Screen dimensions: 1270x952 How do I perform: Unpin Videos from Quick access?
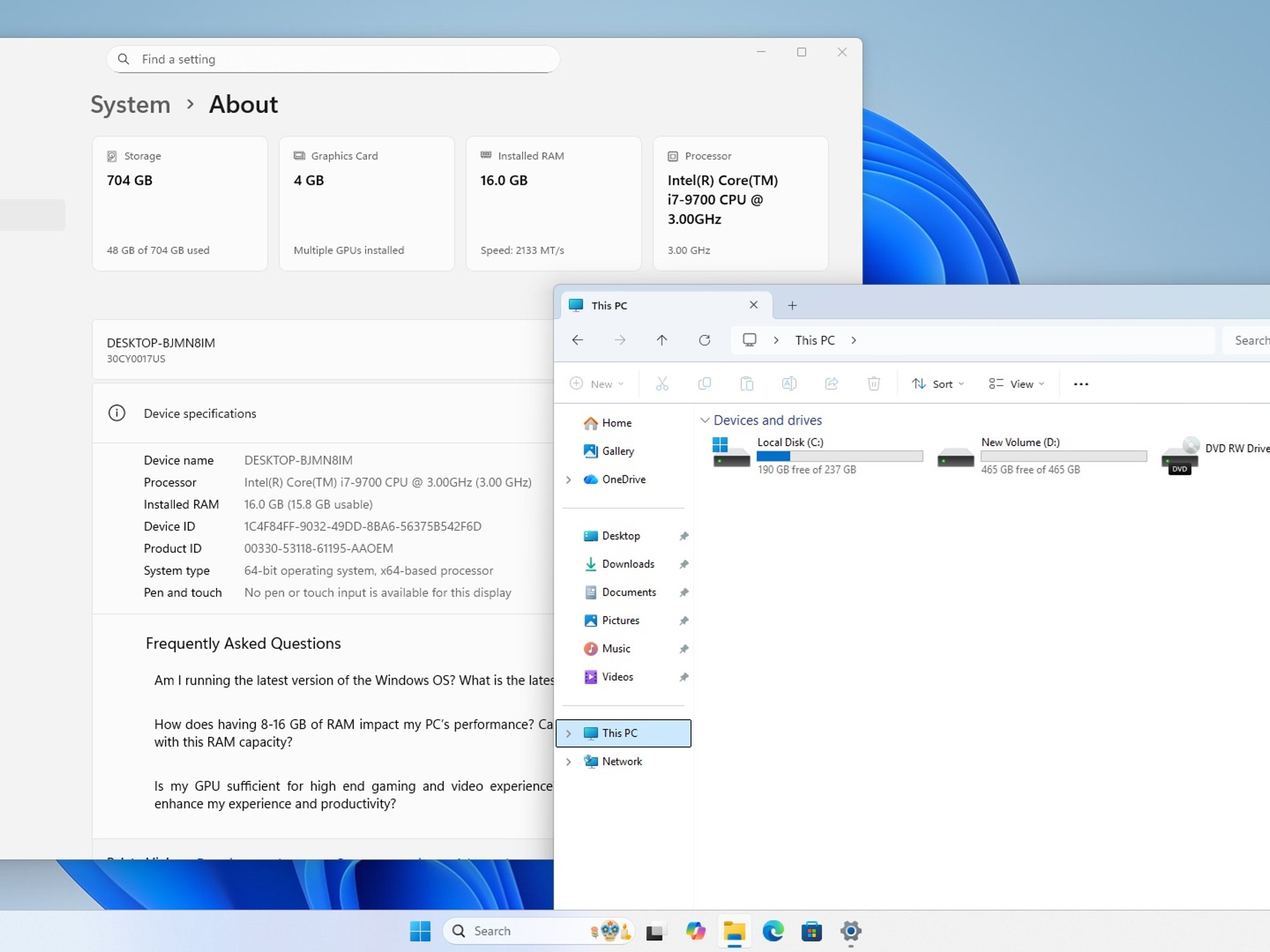pyautogui.click(x=683, y=677)
